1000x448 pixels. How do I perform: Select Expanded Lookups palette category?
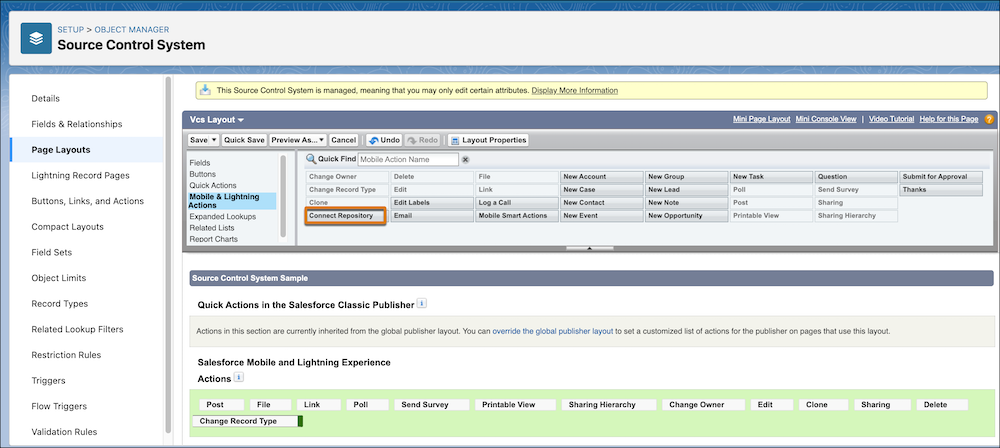pyautogui.click(x=223, y=216)
